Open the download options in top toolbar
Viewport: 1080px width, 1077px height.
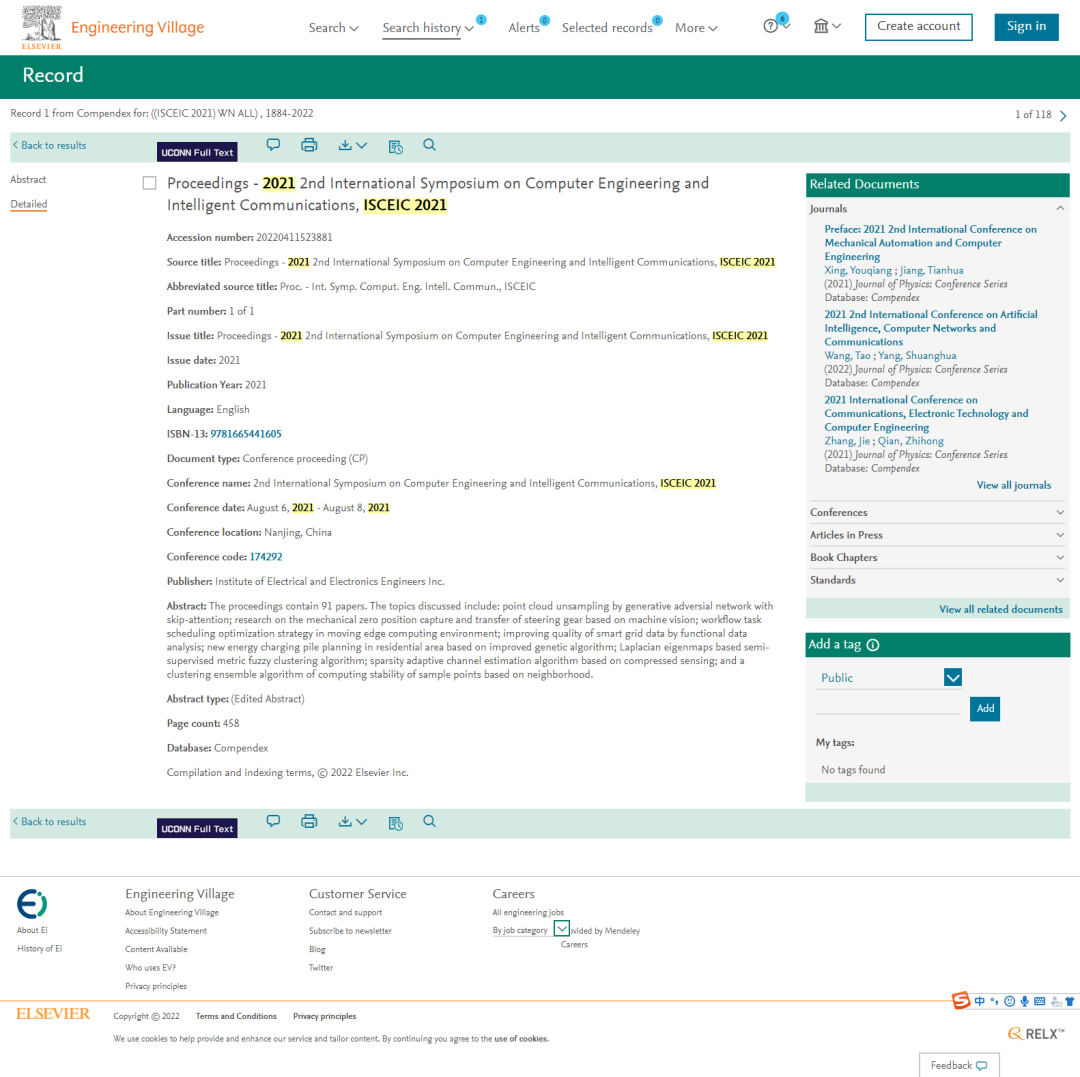[352, 145]
